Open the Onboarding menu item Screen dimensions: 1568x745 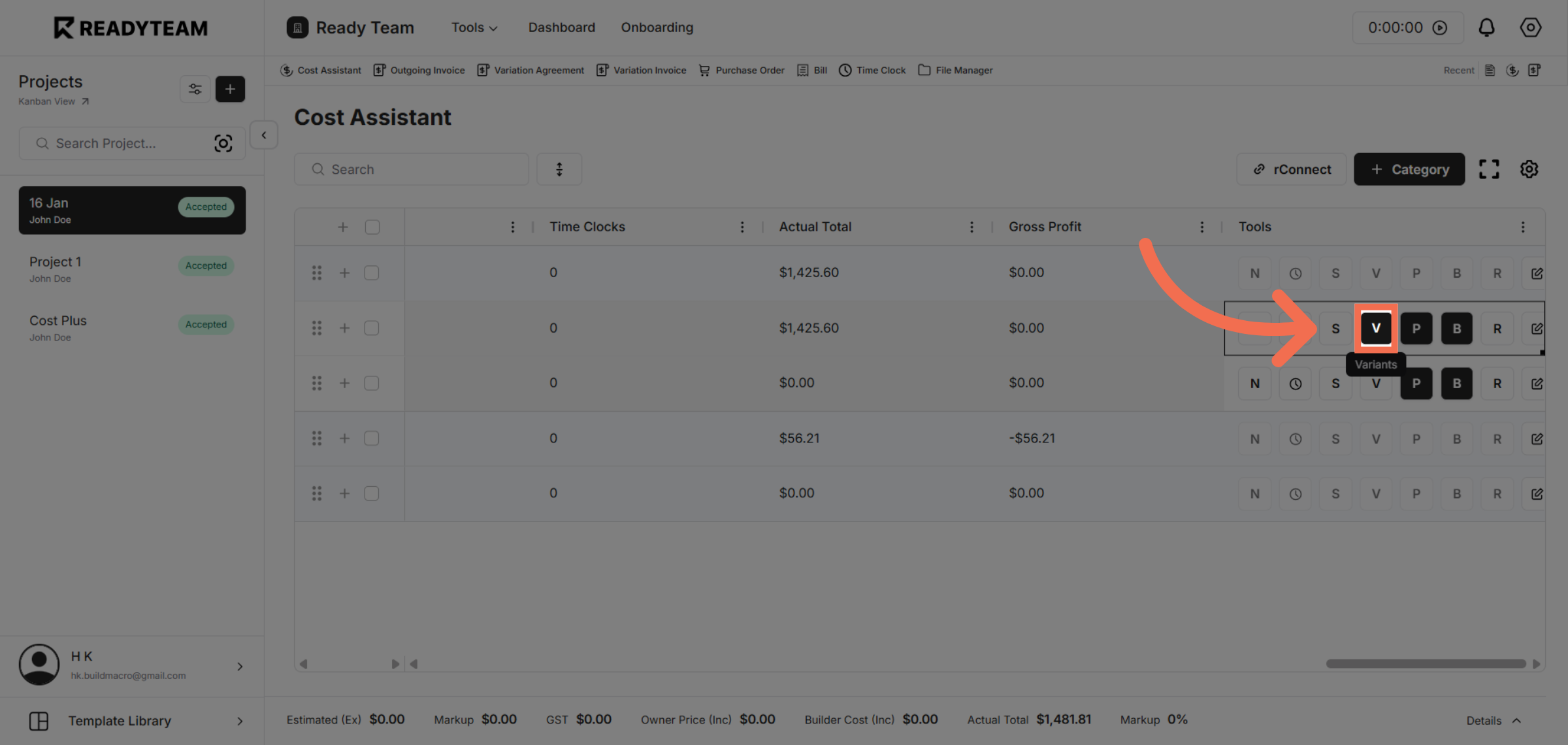[657, 27]
